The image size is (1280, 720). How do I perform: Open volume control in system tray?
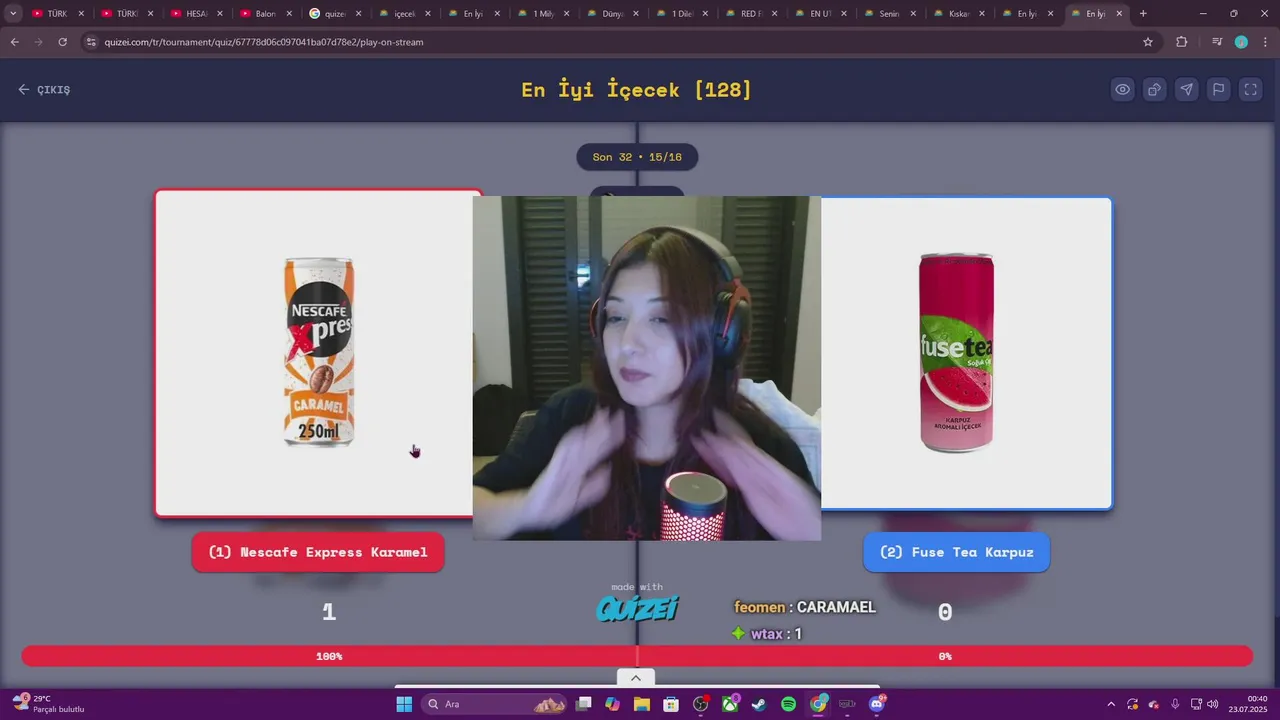coord(1212,704)
